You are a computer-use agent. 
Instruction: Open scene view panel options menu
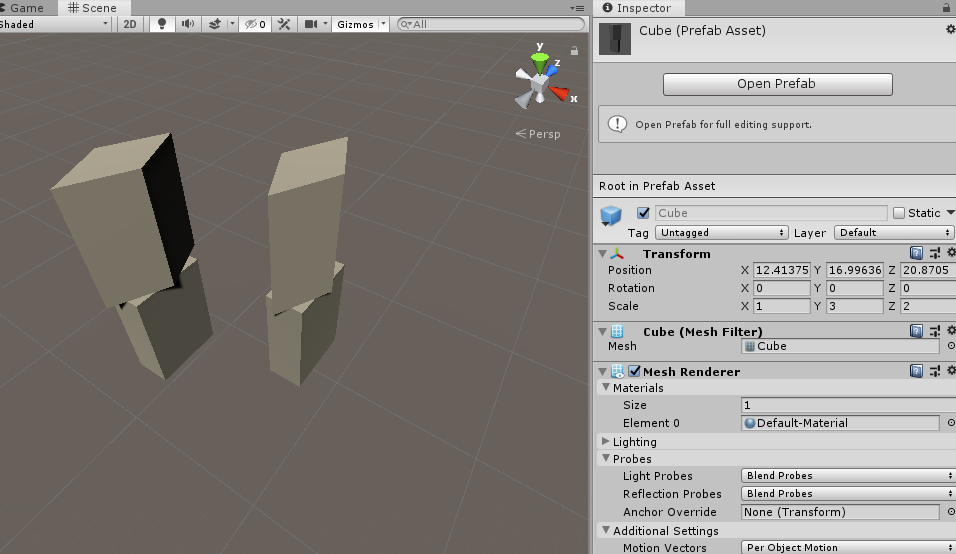(577, 8)
